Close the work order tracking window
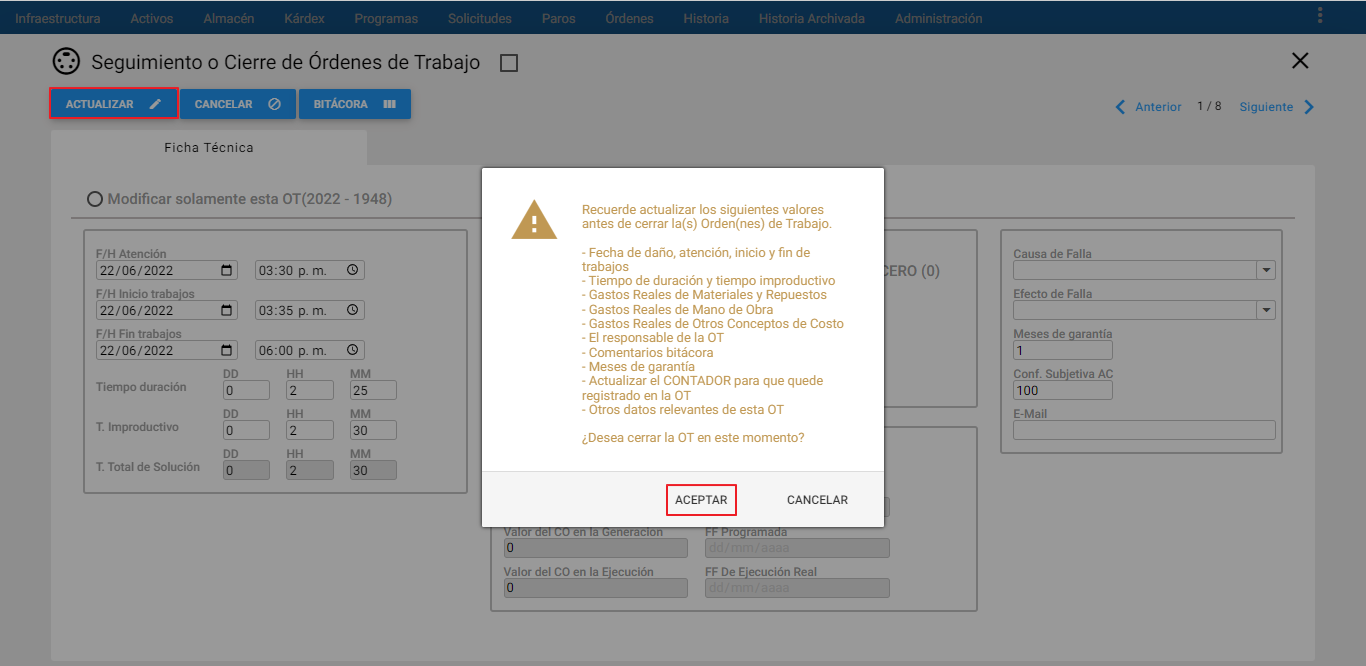Screen dimensions: 1366x666 (1300, 61)
